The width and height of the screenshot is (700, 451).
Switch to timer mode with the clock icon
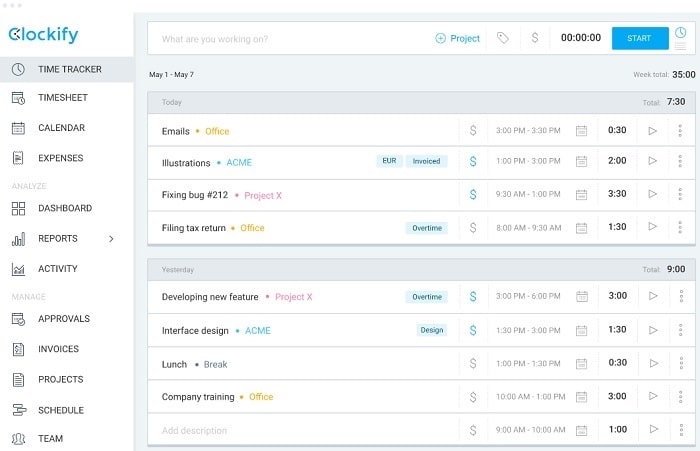pyautogui.click(x=680, y=32)
